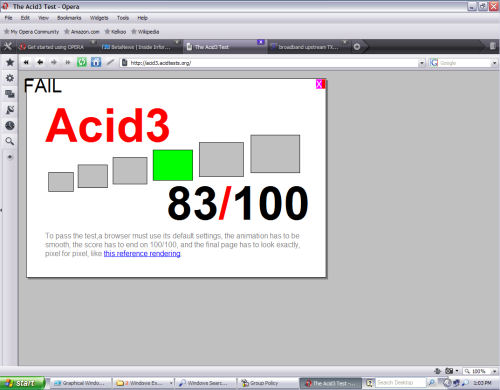Click the sidebar add-panel plus button

(x=10, y=157)
